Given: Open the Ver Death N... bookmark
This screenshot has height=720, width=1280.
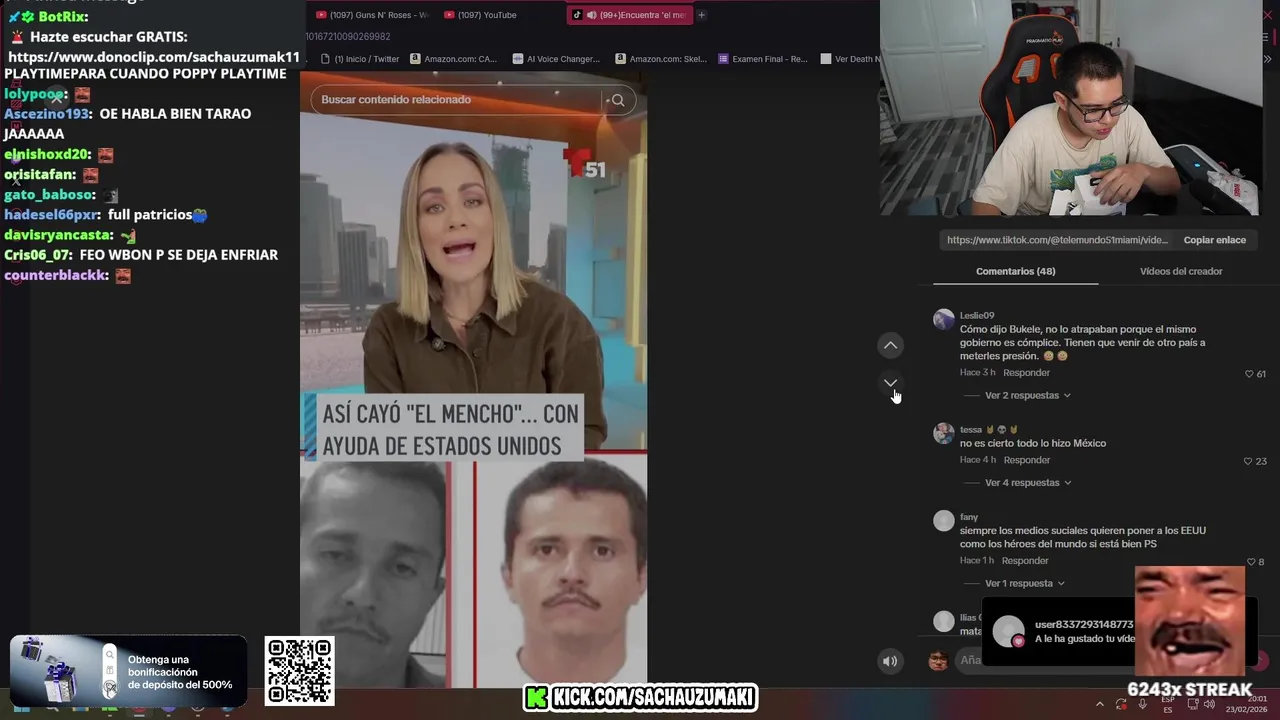Looking at the screenshot, I should 850,59.
